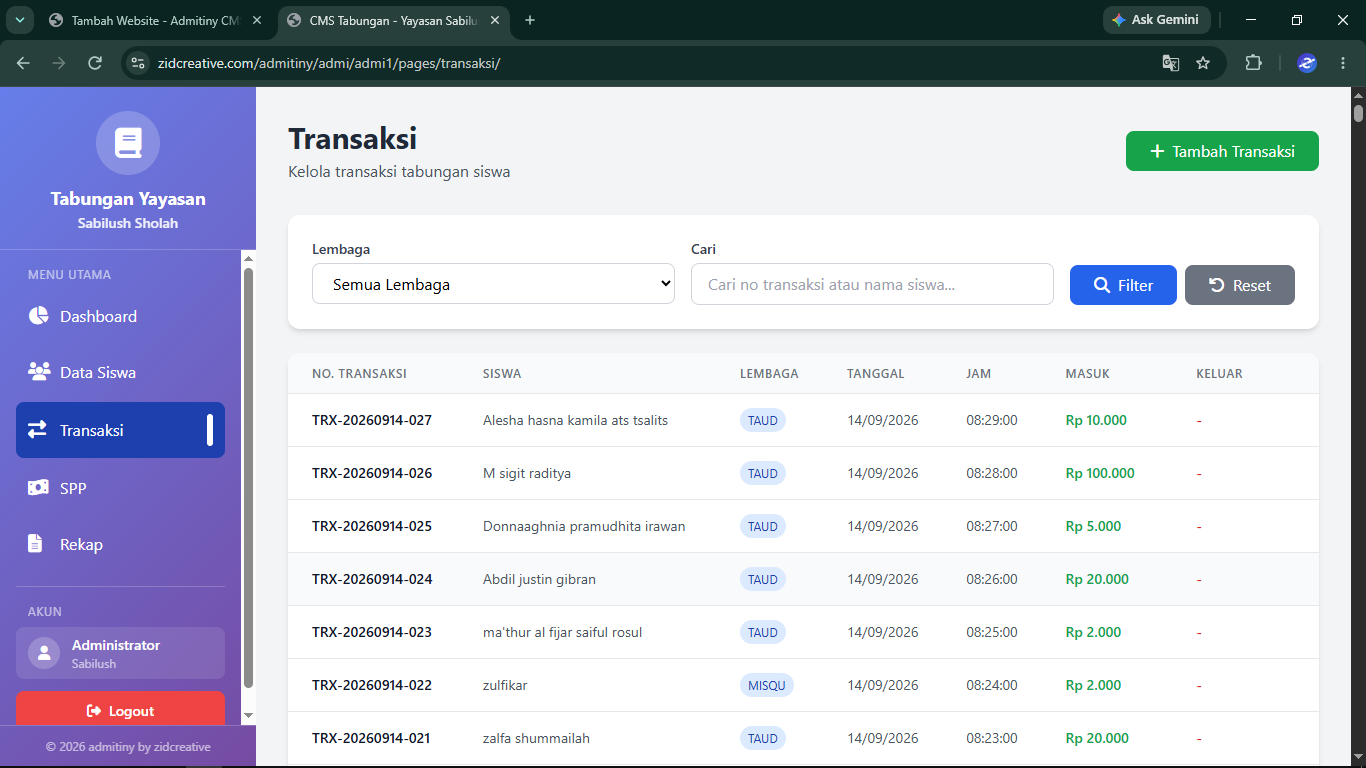The width and height of the screenshot is (1366, 768).
Task: Click the sidebar vertical scrollbar thumb
Action: [x=249, y=478]
